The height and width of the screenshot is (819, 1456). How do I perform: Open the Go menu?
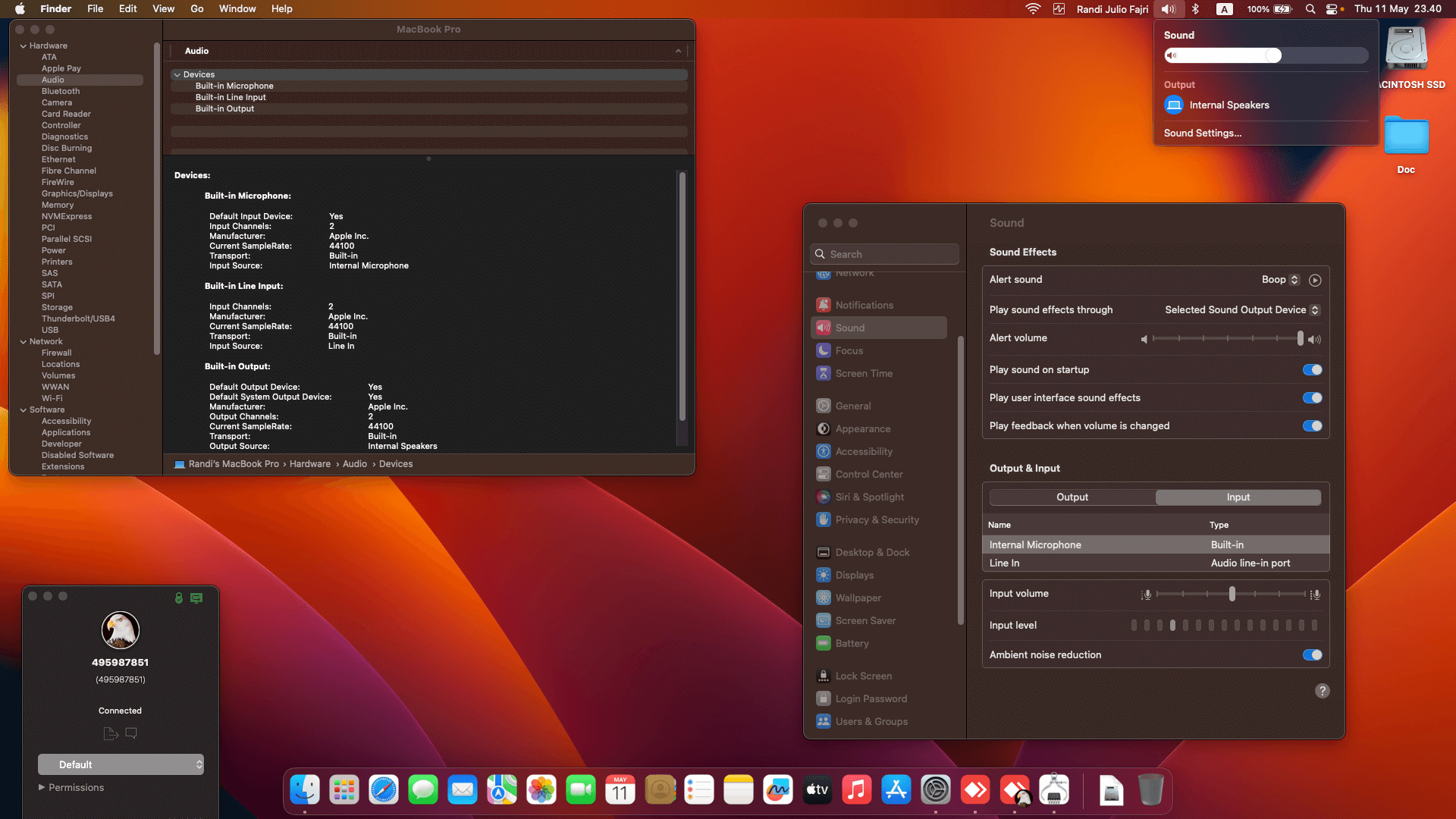[x=197, y=9]
